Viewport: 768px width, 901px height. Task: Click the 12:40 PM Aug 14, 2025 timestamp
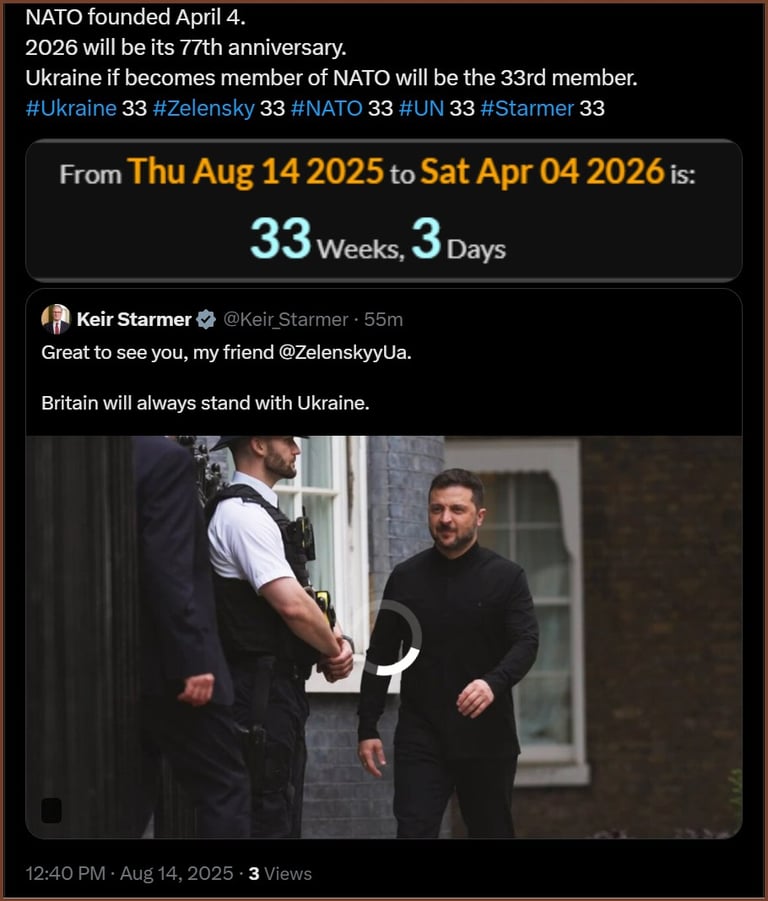pos(129,873)
